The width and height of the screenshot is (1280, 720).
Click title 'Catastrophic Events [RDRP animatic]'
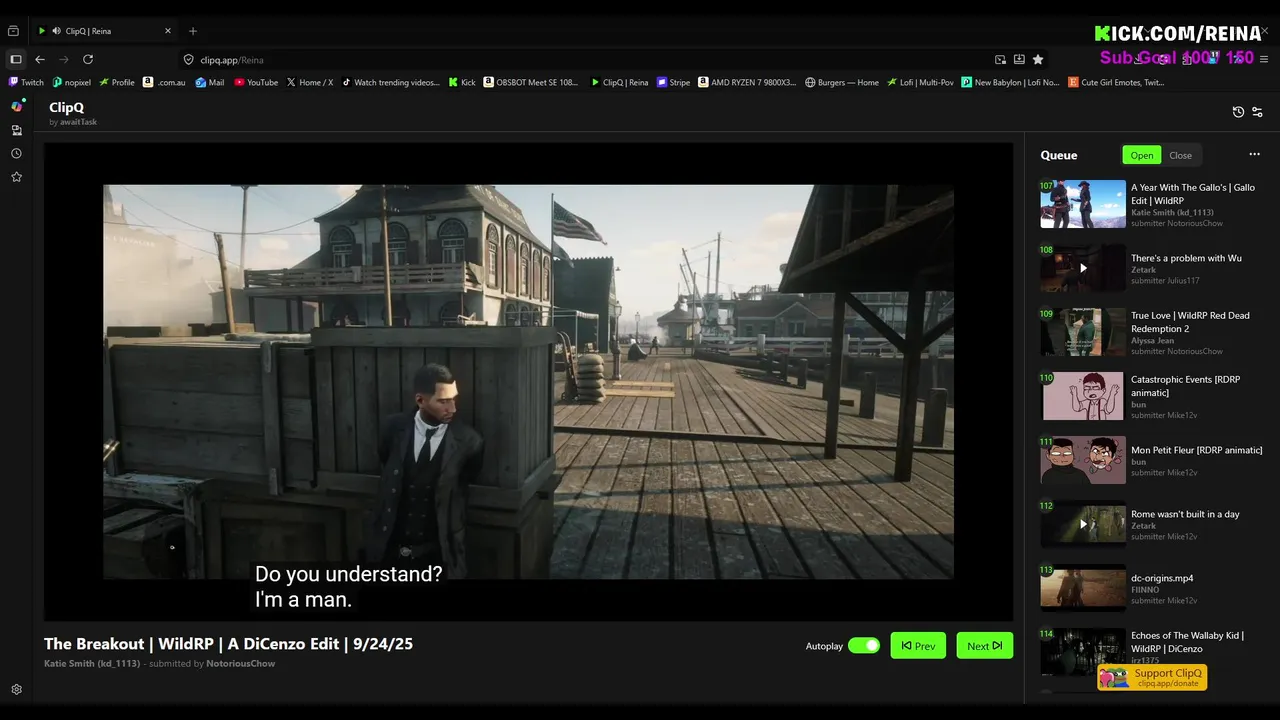click(1185, 386)
